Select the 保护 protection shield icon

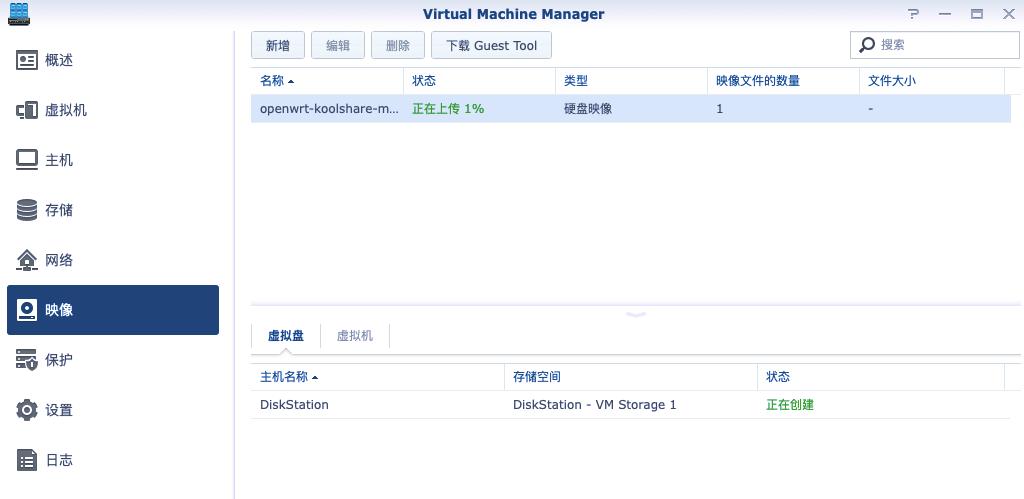point(28,360)
